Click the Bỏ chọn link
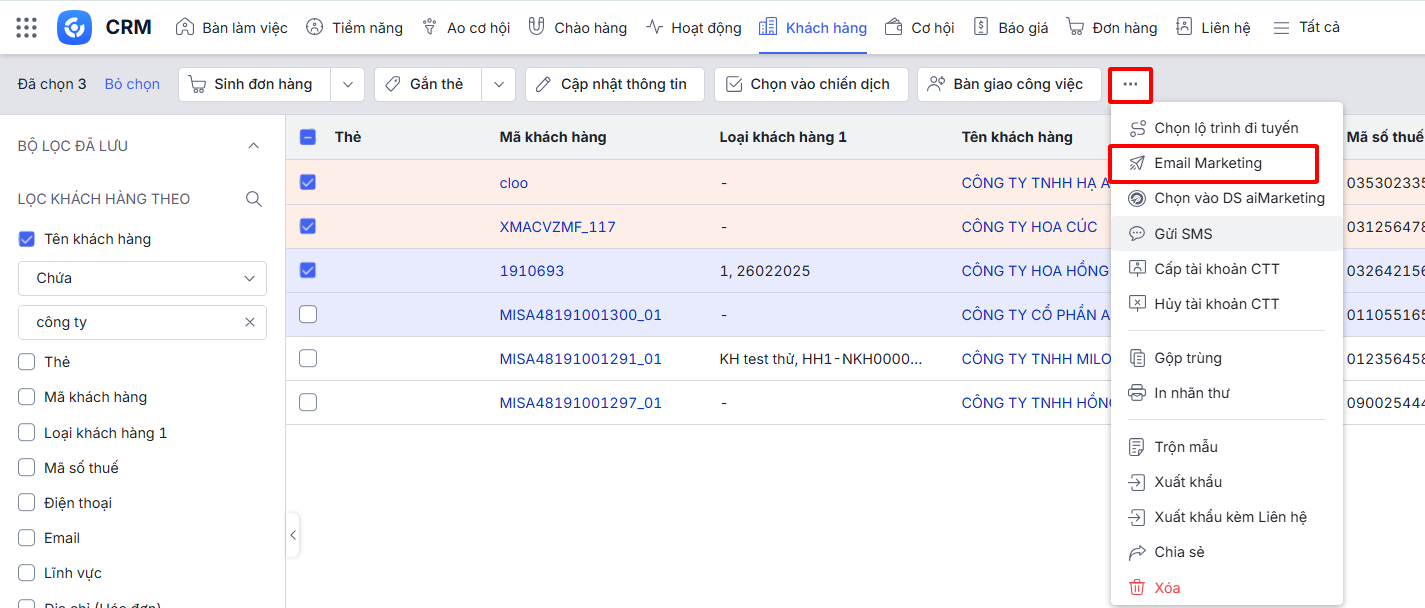Image resolution: width=1425 pixels, height=608 pixels. coord(132,85)
